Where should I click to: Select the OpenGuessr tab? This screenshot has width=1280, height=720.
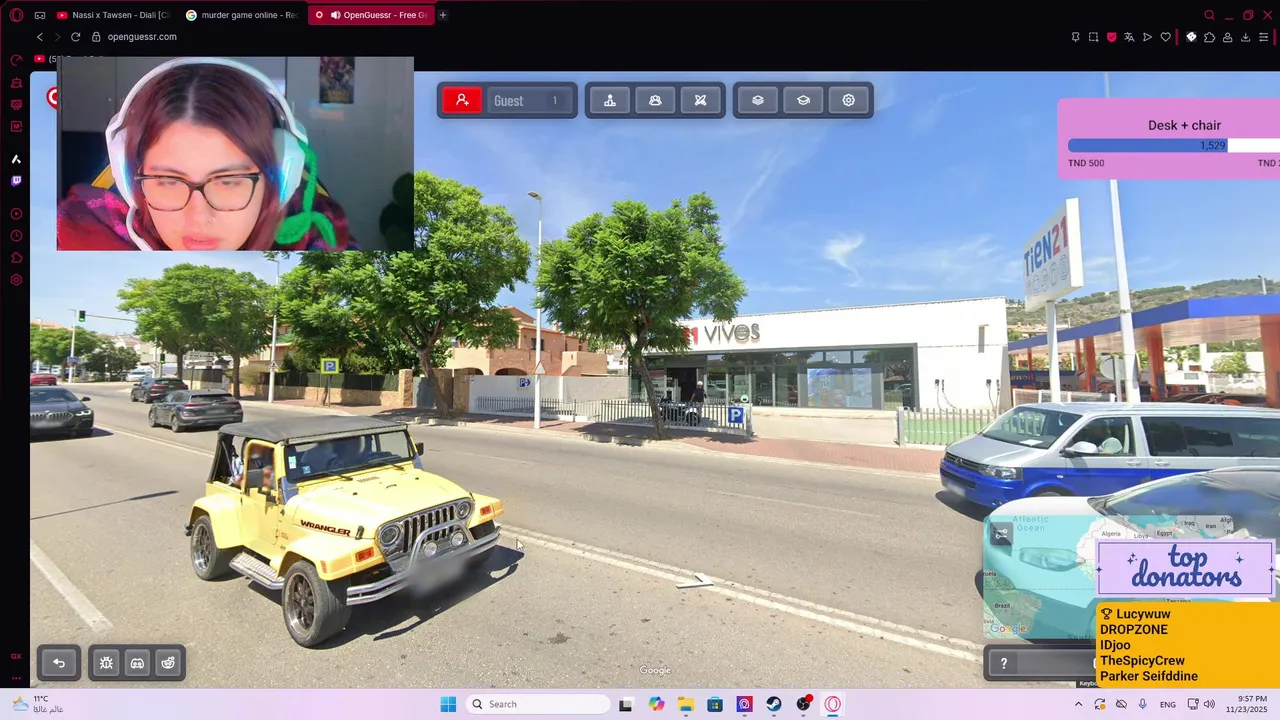370,15
